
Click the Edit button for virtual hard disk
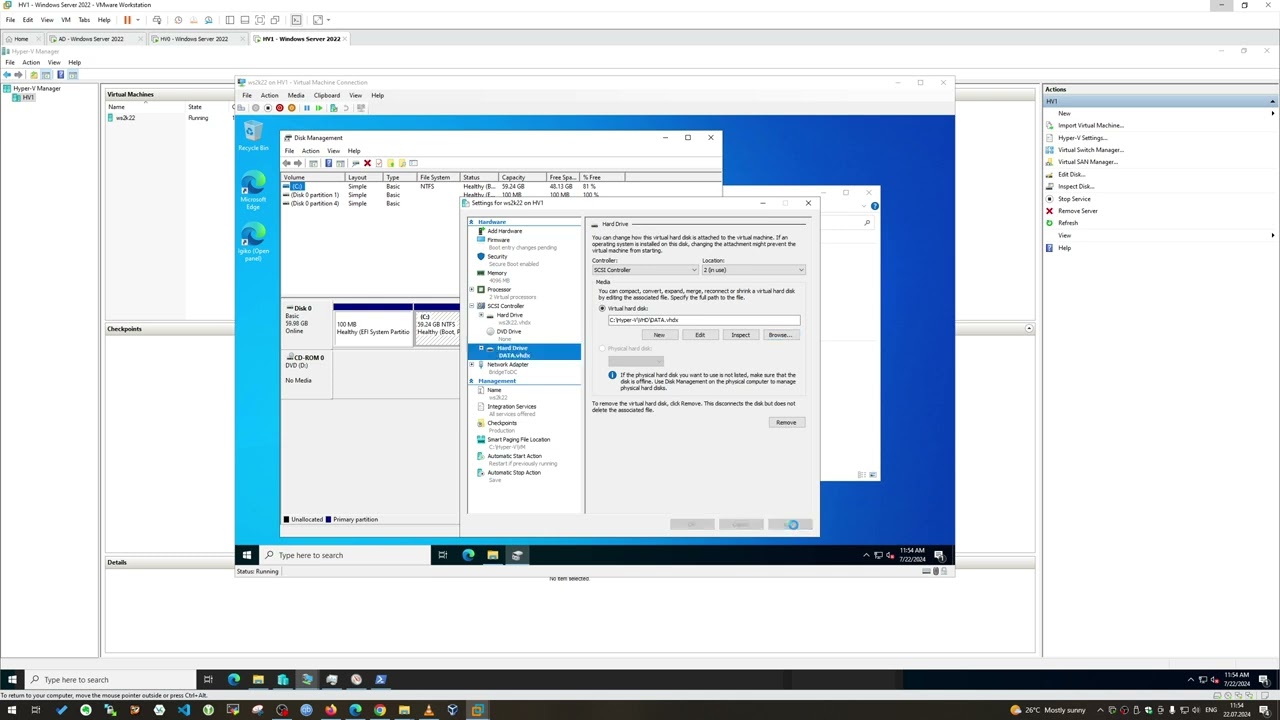pos(700,335)
